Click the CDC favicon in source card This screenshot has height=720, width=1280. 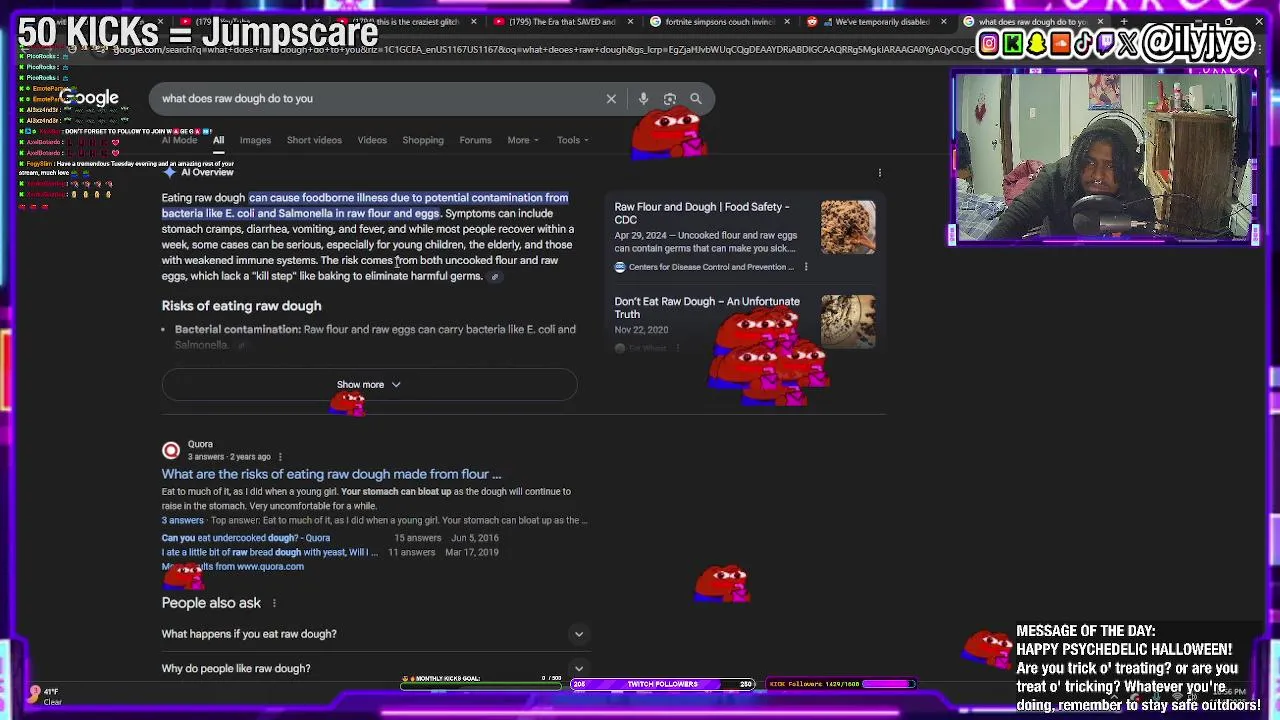tap(620, 267)
